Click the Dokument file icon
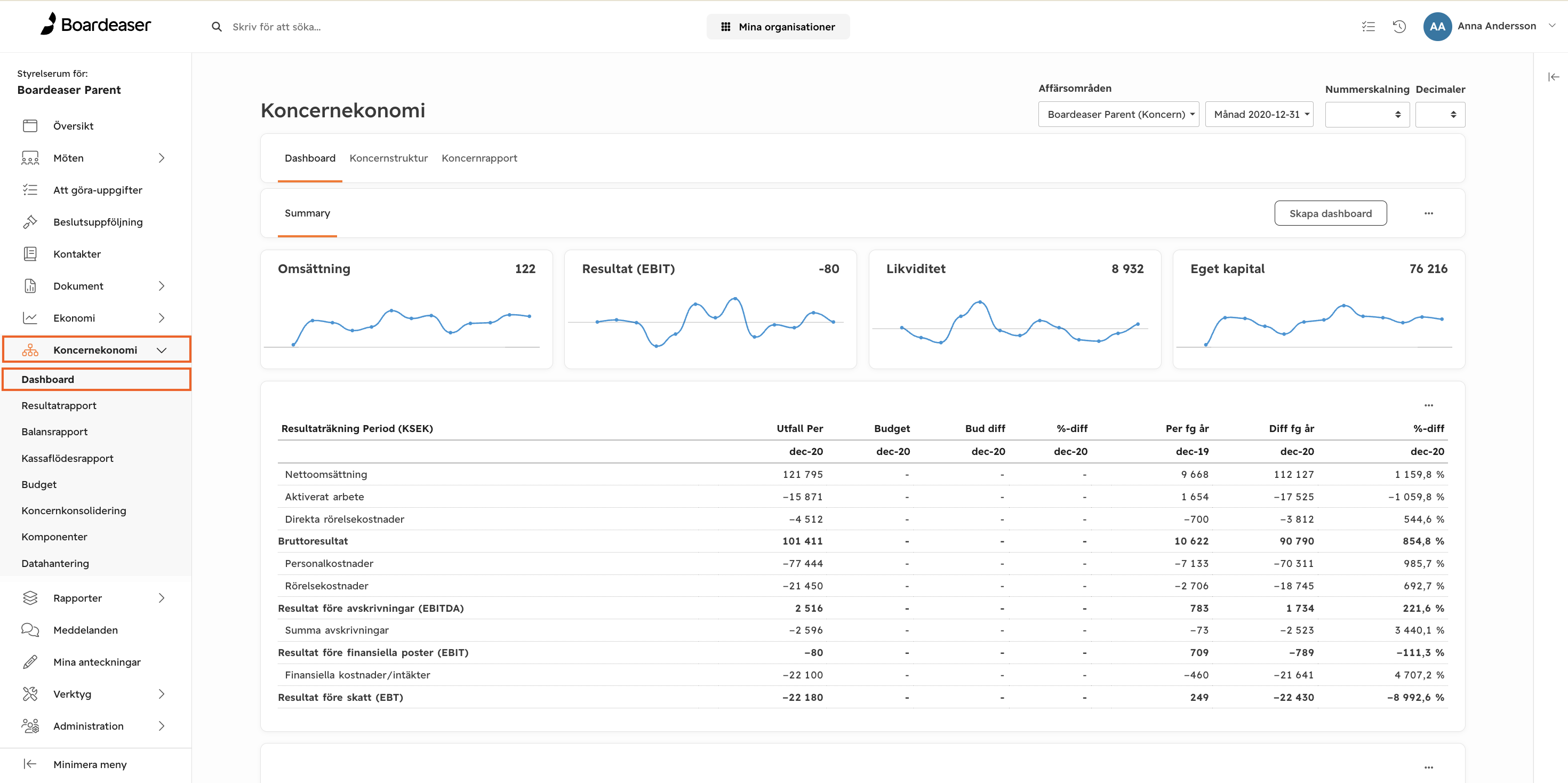 click(30, 286)
